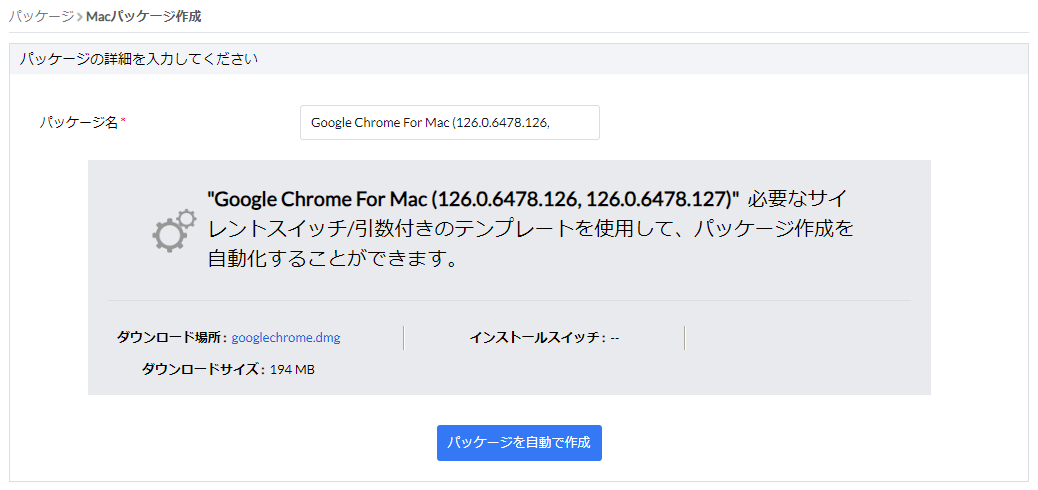Viewport: 1038px width, 490px height.
Task: Click the ダウンロードサイズ label
Action: (203, 370)
